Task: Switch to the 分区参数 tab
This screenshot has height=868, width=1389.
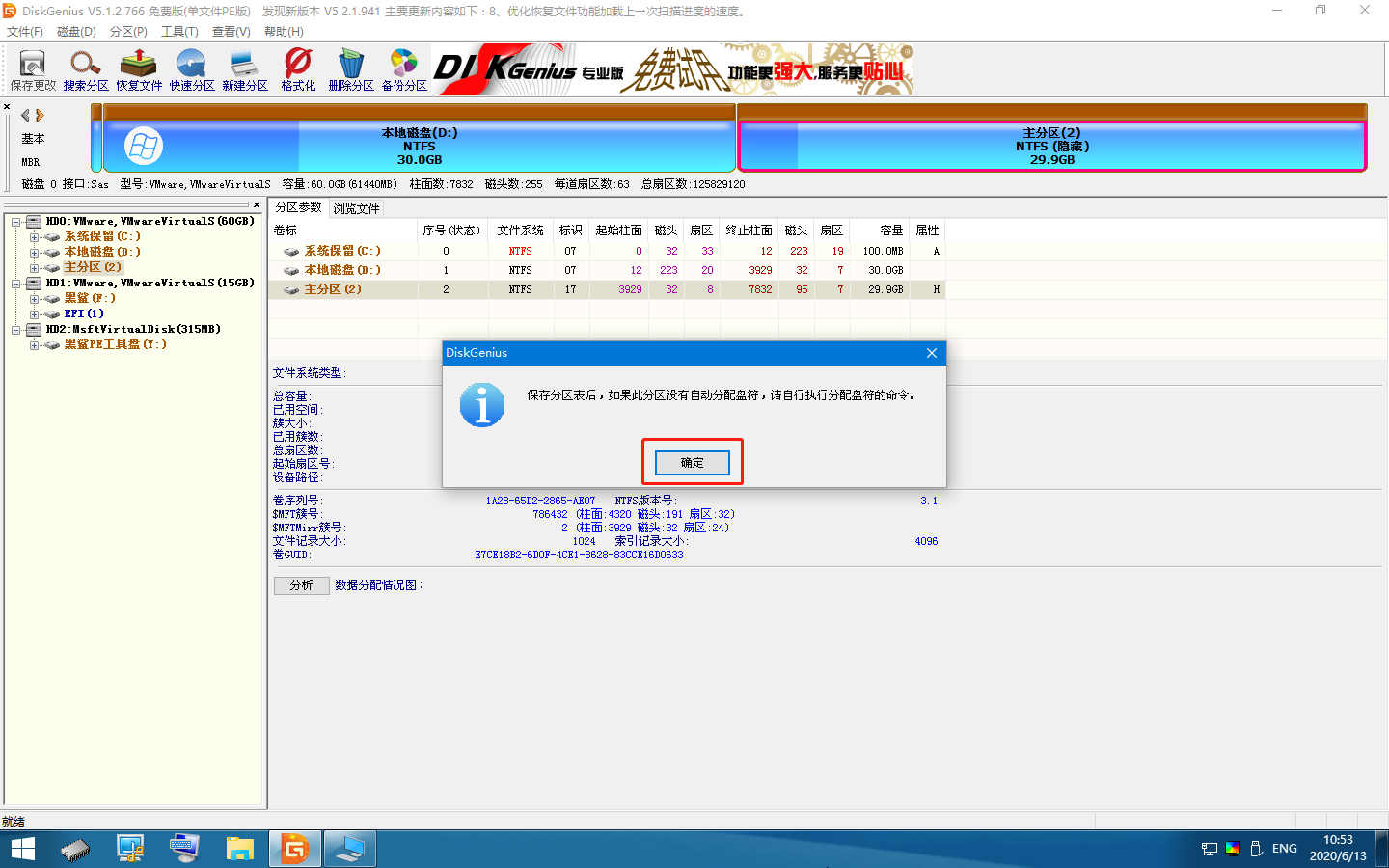Action: 299,207
